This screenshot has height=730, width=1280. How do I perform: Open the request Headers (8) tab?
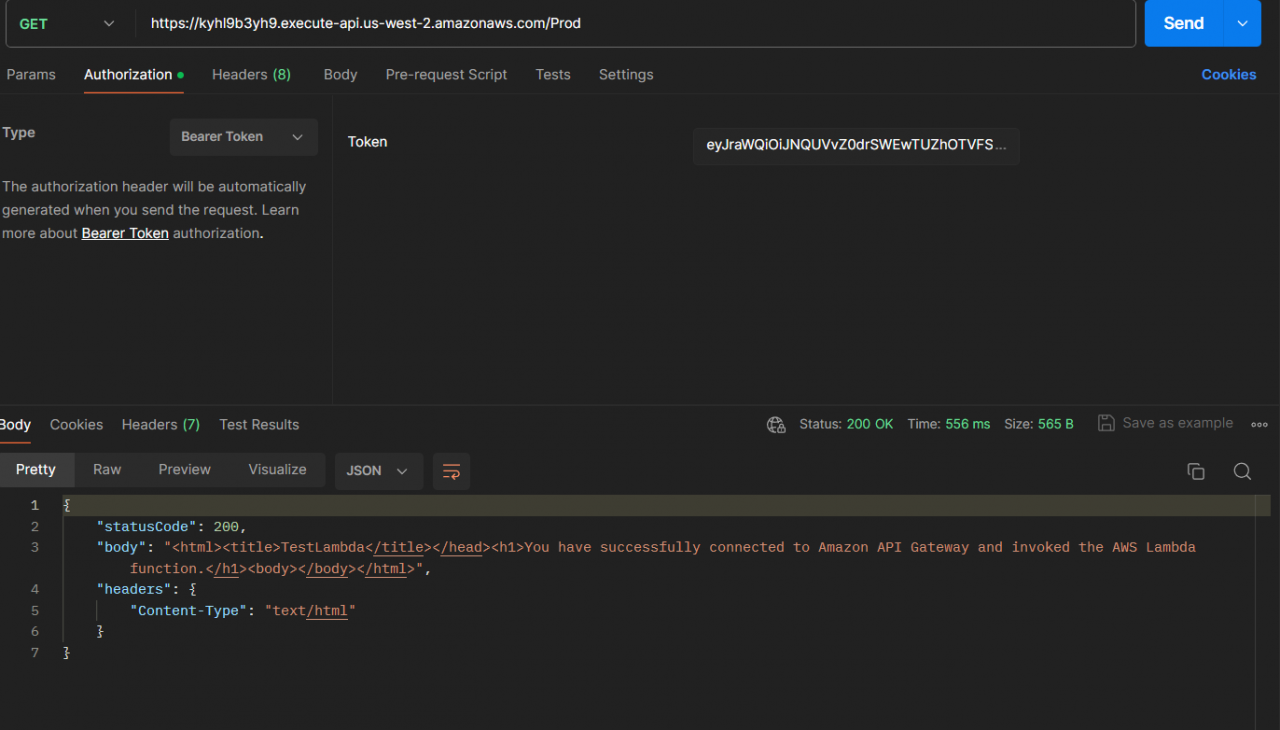(251, 75)
